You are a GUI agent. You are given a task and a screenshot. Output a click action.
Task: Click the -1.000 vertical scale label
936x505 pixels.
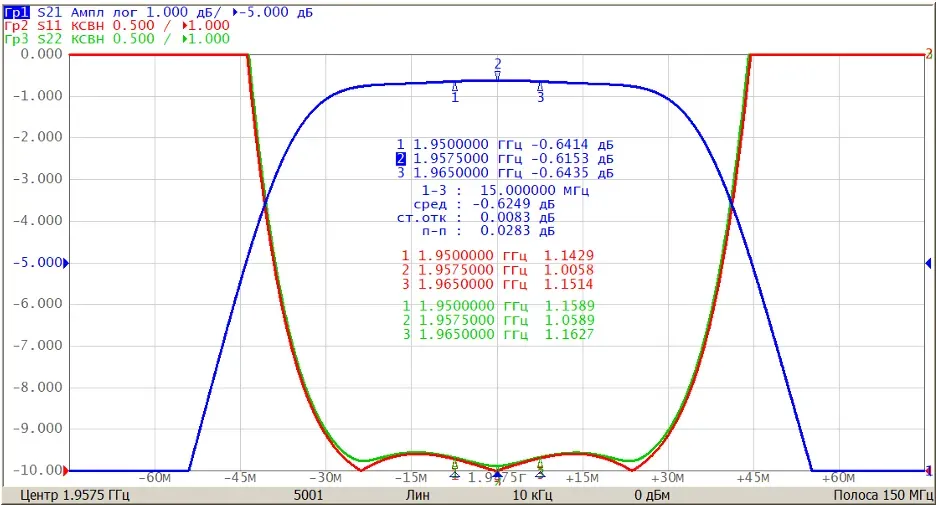coord(37,96)
